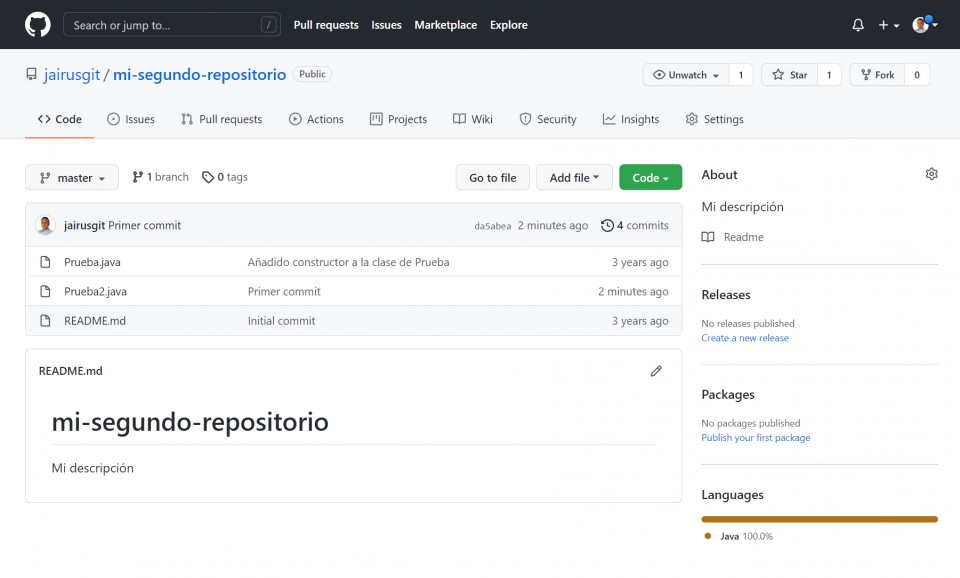The height and width of the screenshot is (578, 960).
Task: Edit README with the pencil icon
Action: (656, 371)
